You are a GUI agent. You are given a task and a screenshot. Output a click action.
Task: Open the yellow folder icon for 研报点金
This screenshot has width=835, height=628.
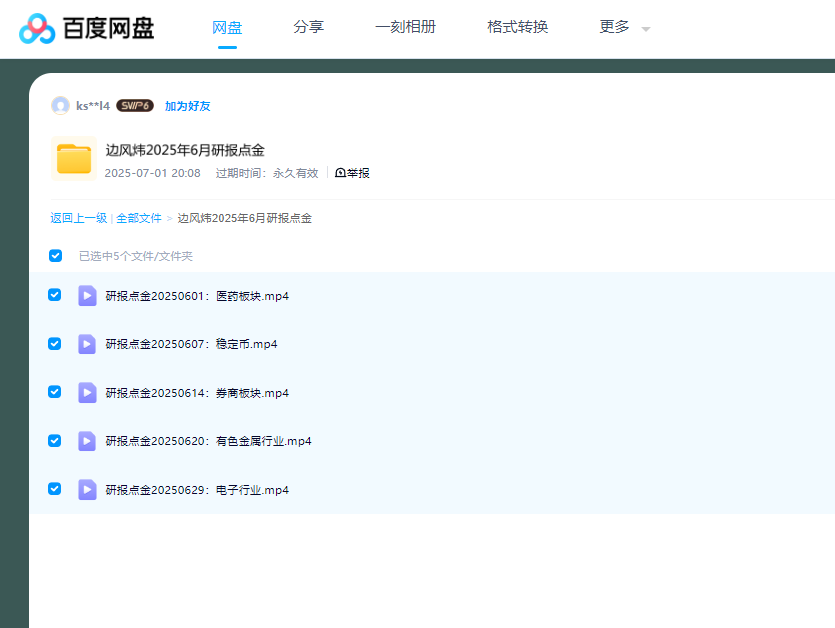point(72,158)
